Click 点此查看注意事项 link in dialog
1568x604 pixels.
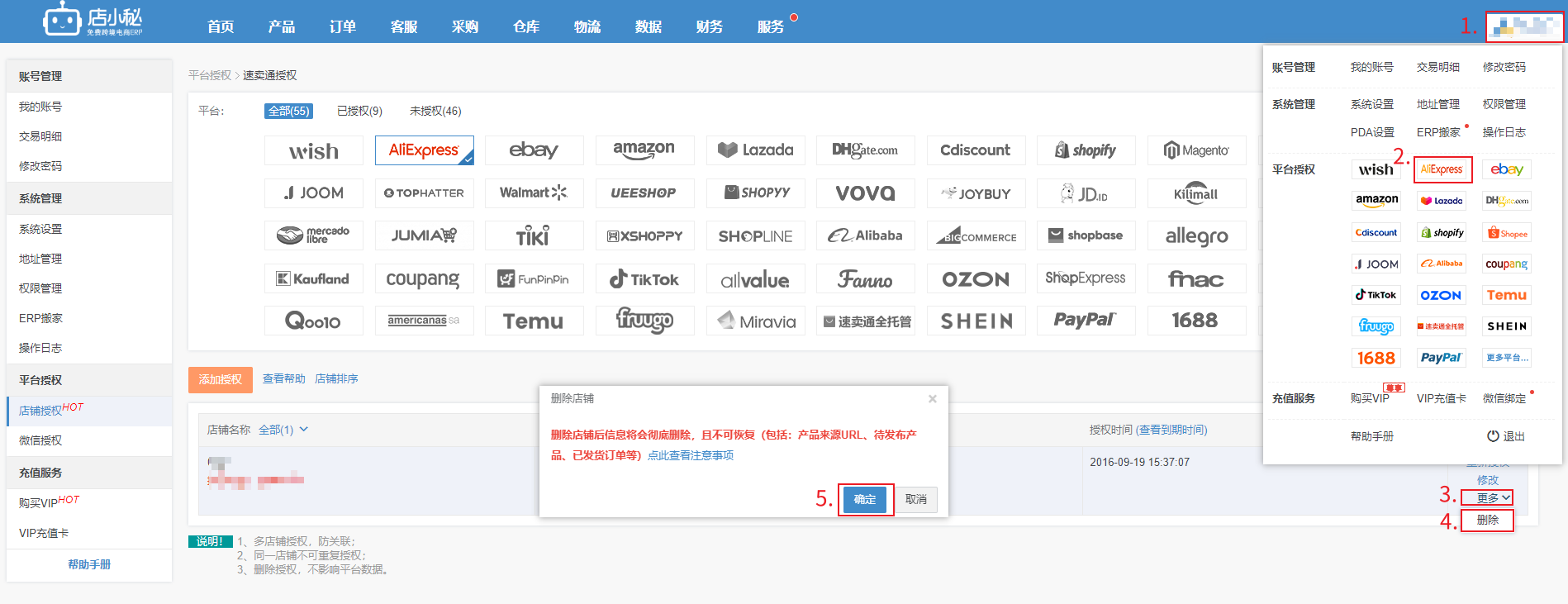(691, 455)
